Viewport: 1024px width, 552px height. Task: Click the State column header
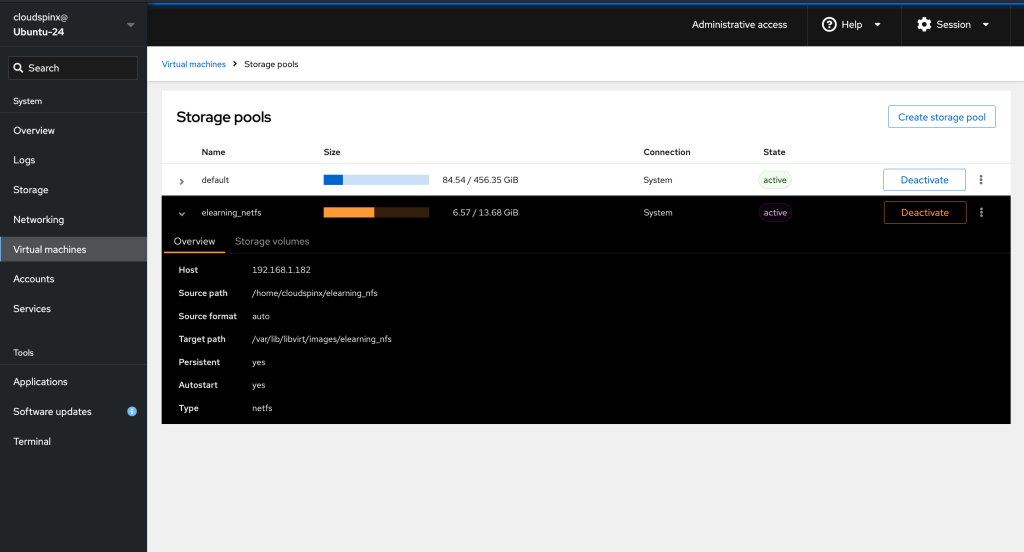774,152
